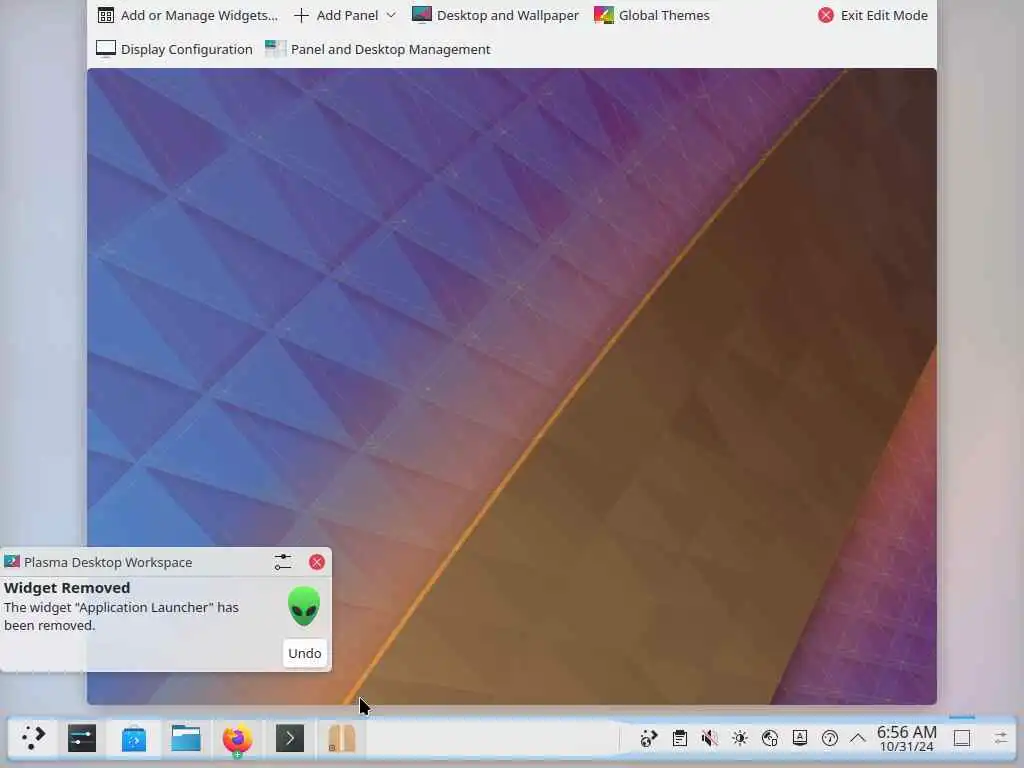Open clipboard tray icon
Viewport: 1024px width, 768px height.
coord(680,739)
